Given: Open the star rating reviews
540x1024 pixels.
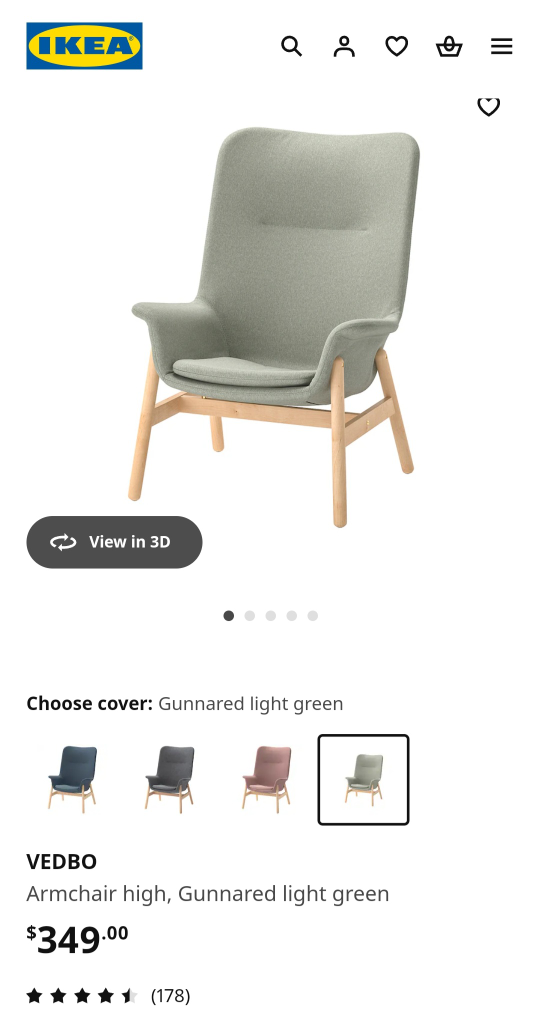Looking at the screenshot, I should (x=82, y=996).
